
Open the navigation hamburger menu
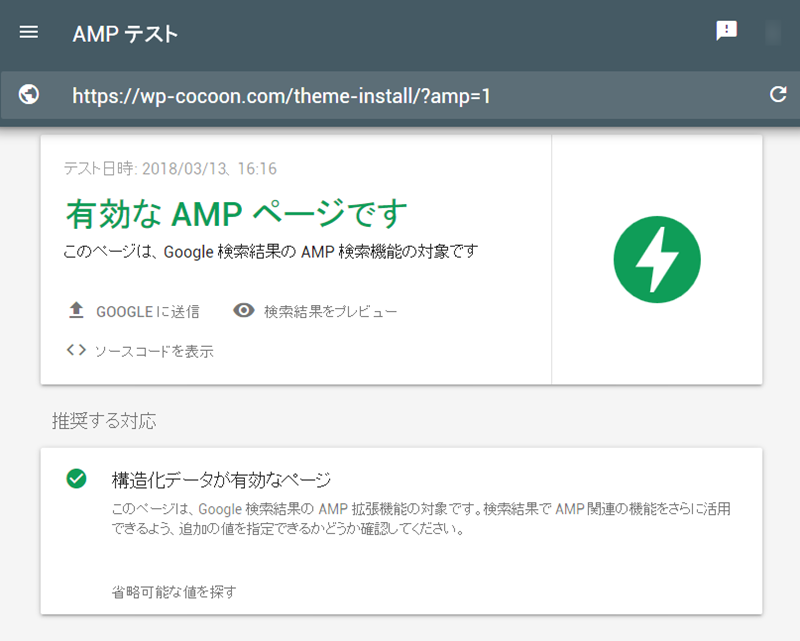[28, 31]
